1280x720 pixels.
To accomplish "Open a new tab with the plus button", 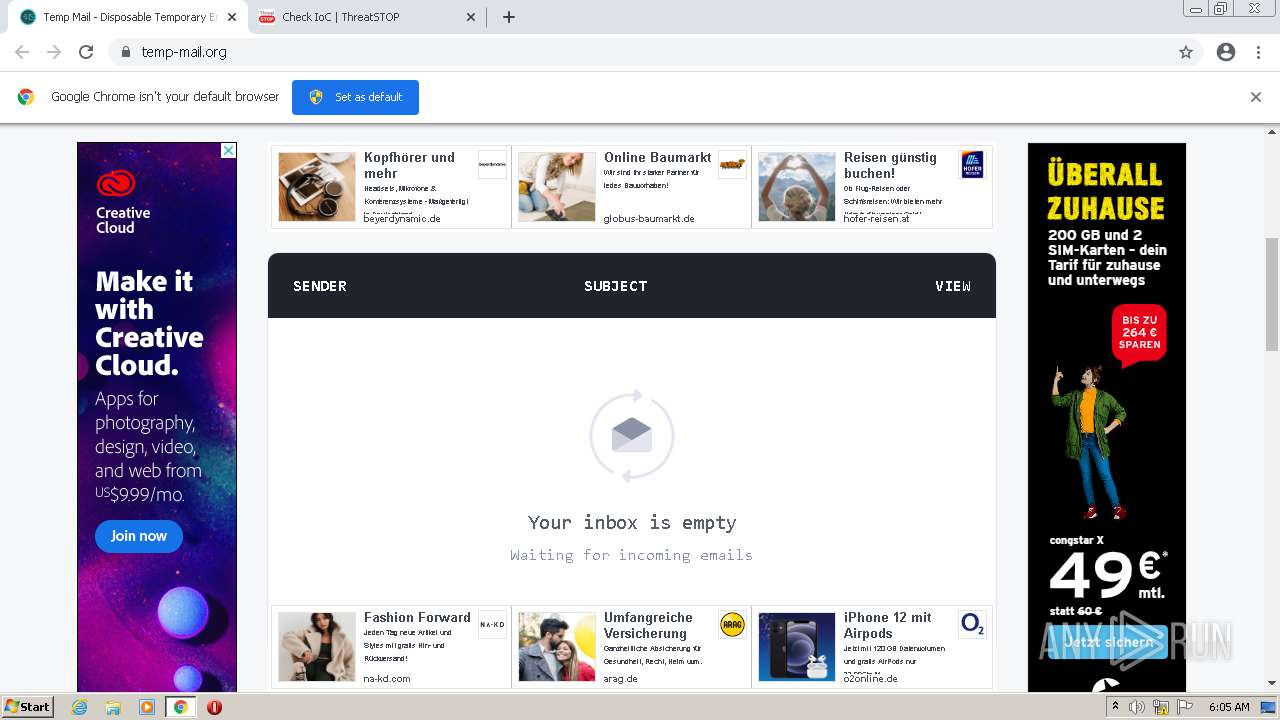I will pos(509,17).
